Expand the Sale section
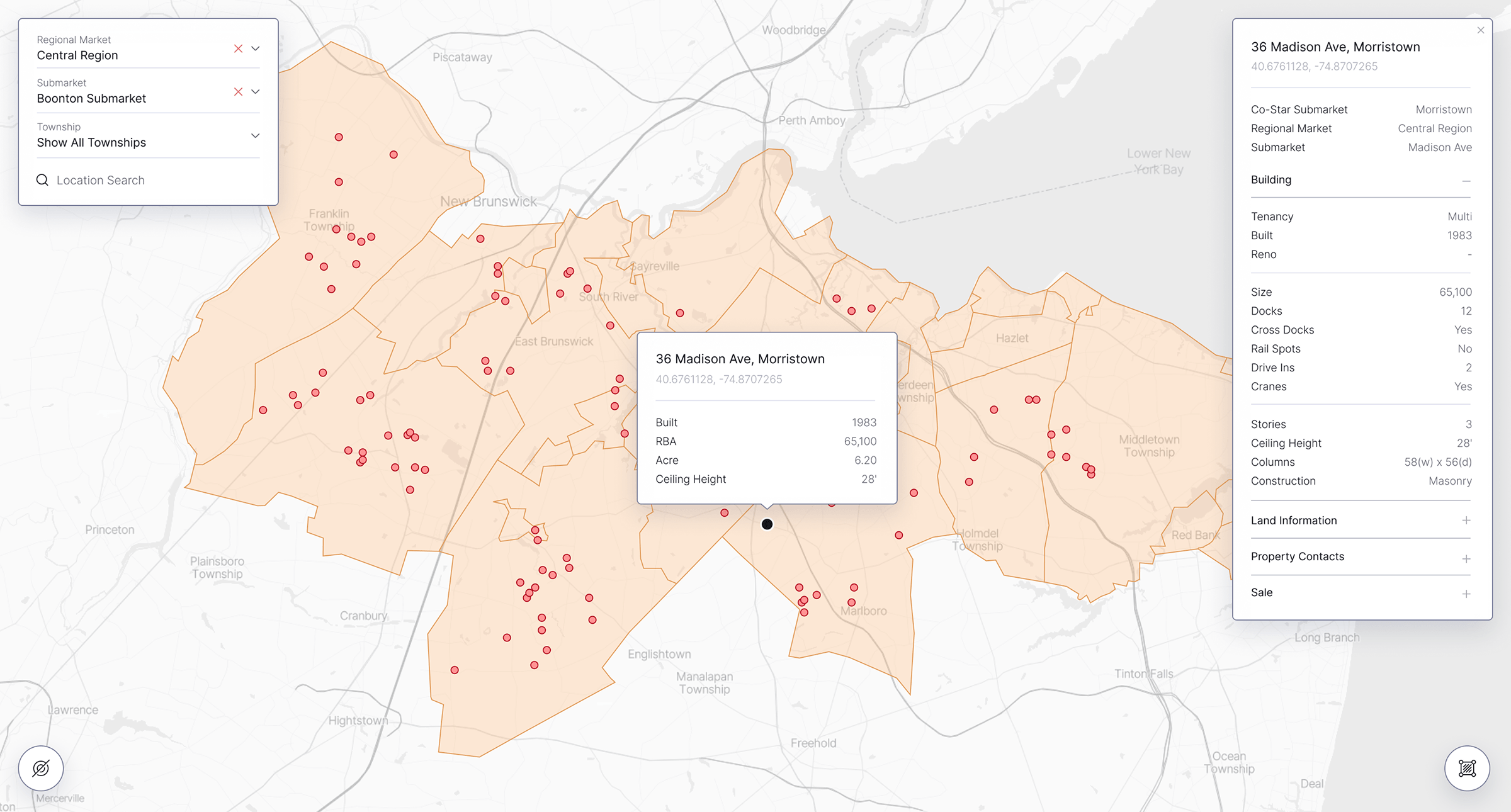The image size is (1511, 812). (x=1466, y=594)
